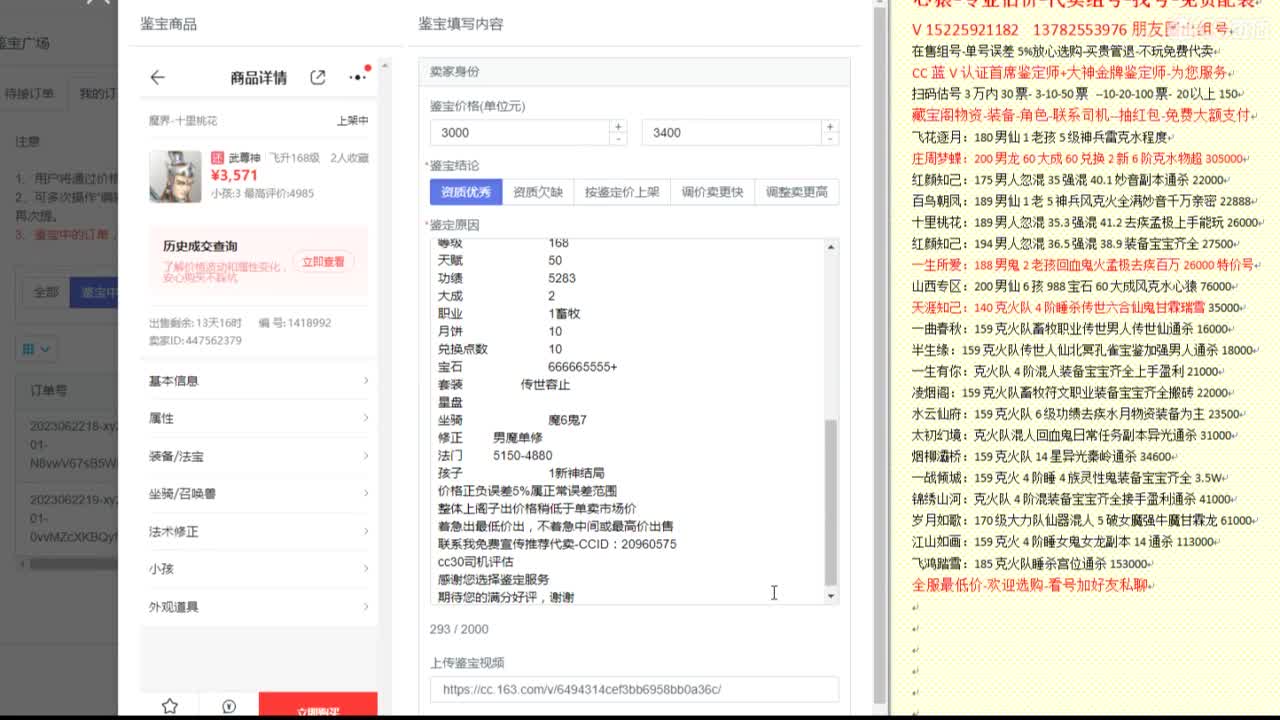
Task: Click the 庄周梦蝶 red listing line in document
Action: 1080,158
